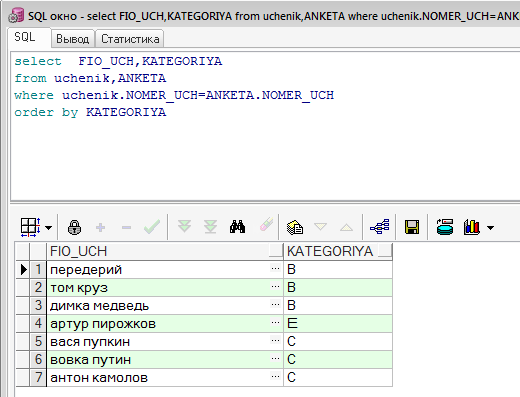Click the lock edit-data icon
The height and width of the screenshot is (397, 520).
[74, 227]
